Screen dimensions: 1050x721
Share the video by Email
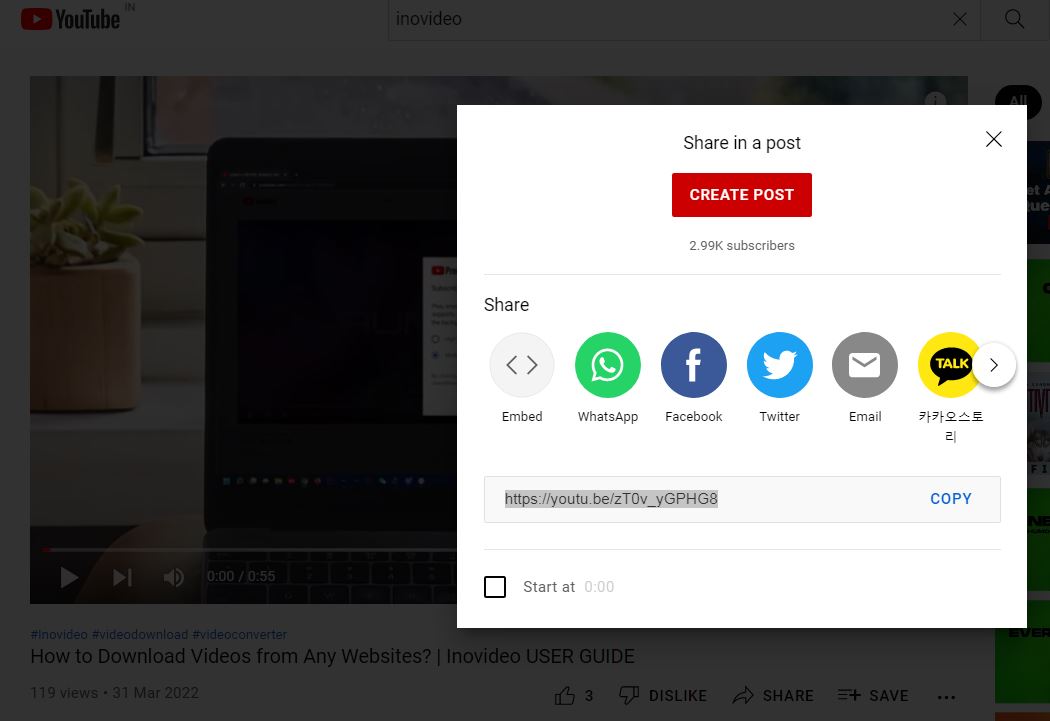point(865,378)
